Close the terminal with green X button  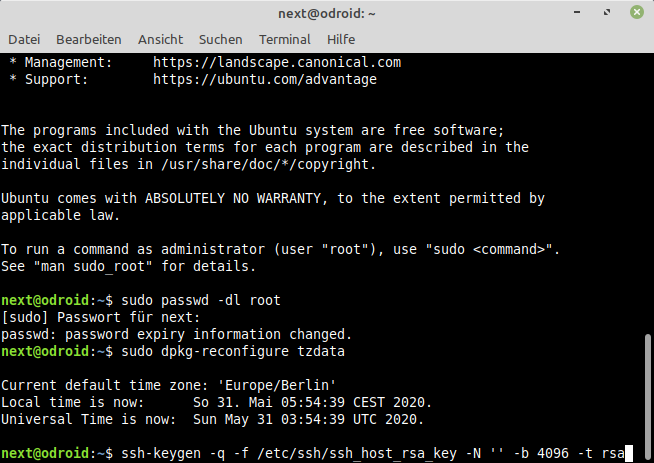coord(637,13)
